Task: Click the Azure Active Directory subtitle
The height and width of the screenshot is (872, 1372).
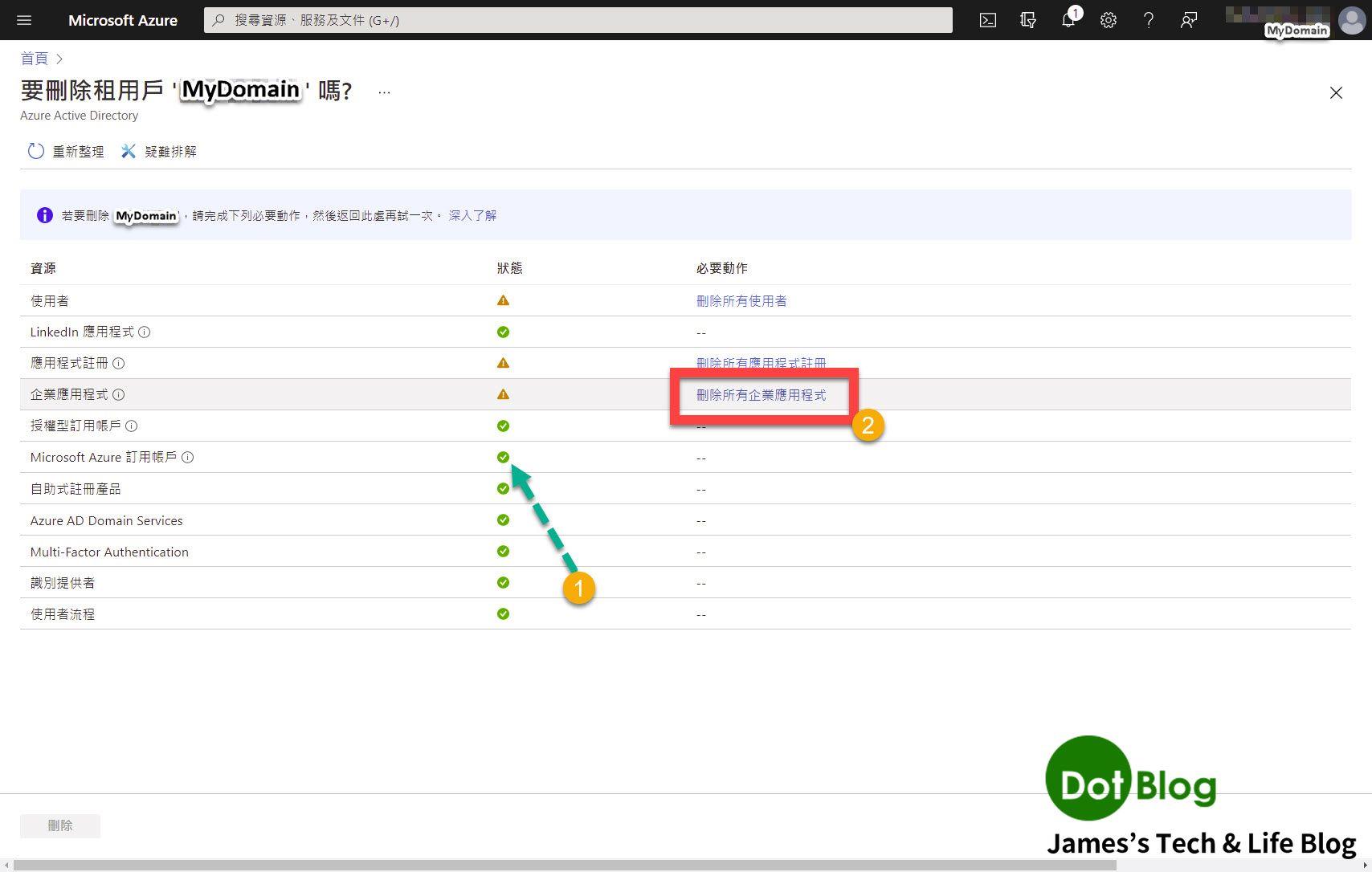Action: (80, 116)
